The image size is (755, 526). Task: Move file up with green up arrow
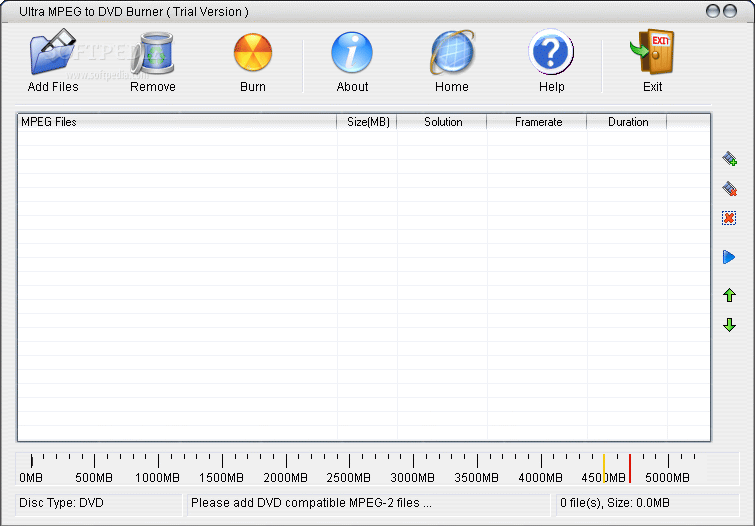point(729,295)
